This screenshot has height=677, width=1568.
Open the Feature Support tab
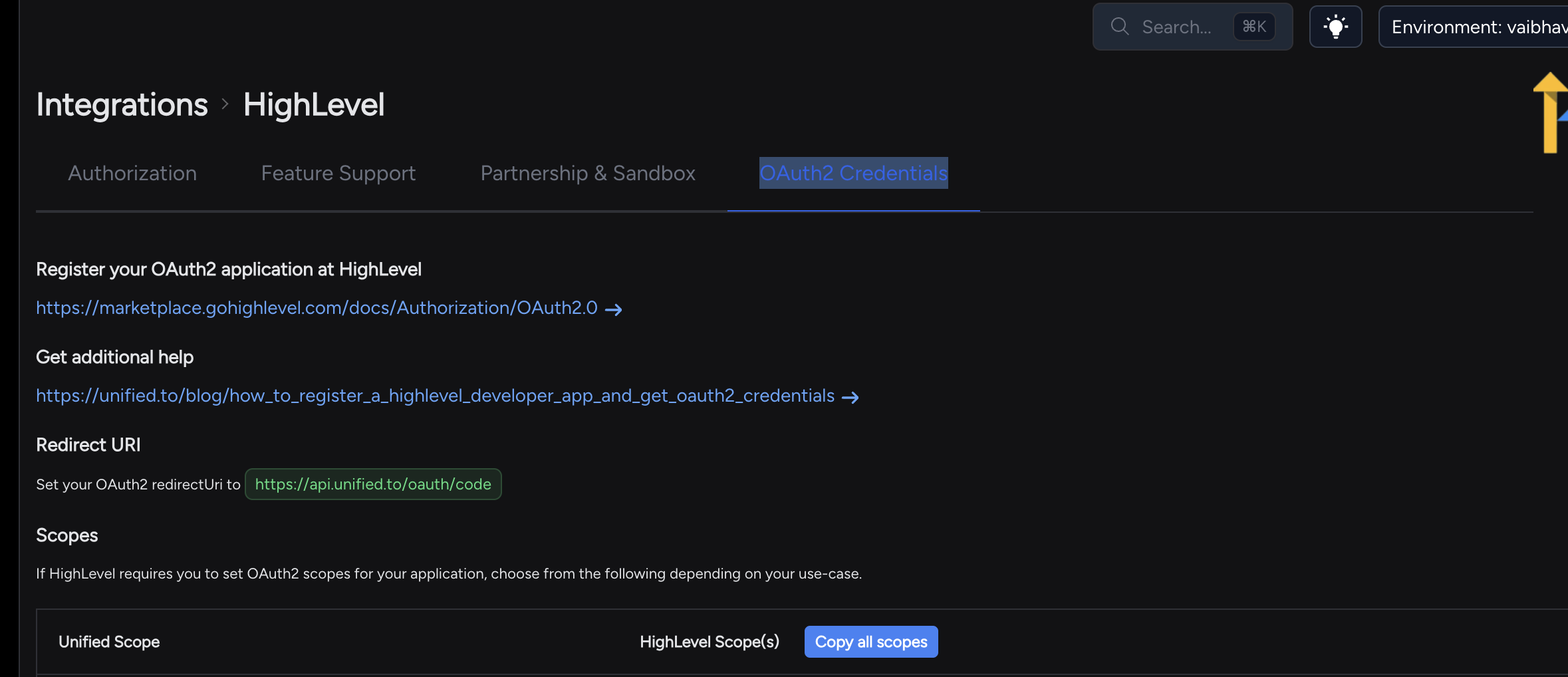(338, 173)
